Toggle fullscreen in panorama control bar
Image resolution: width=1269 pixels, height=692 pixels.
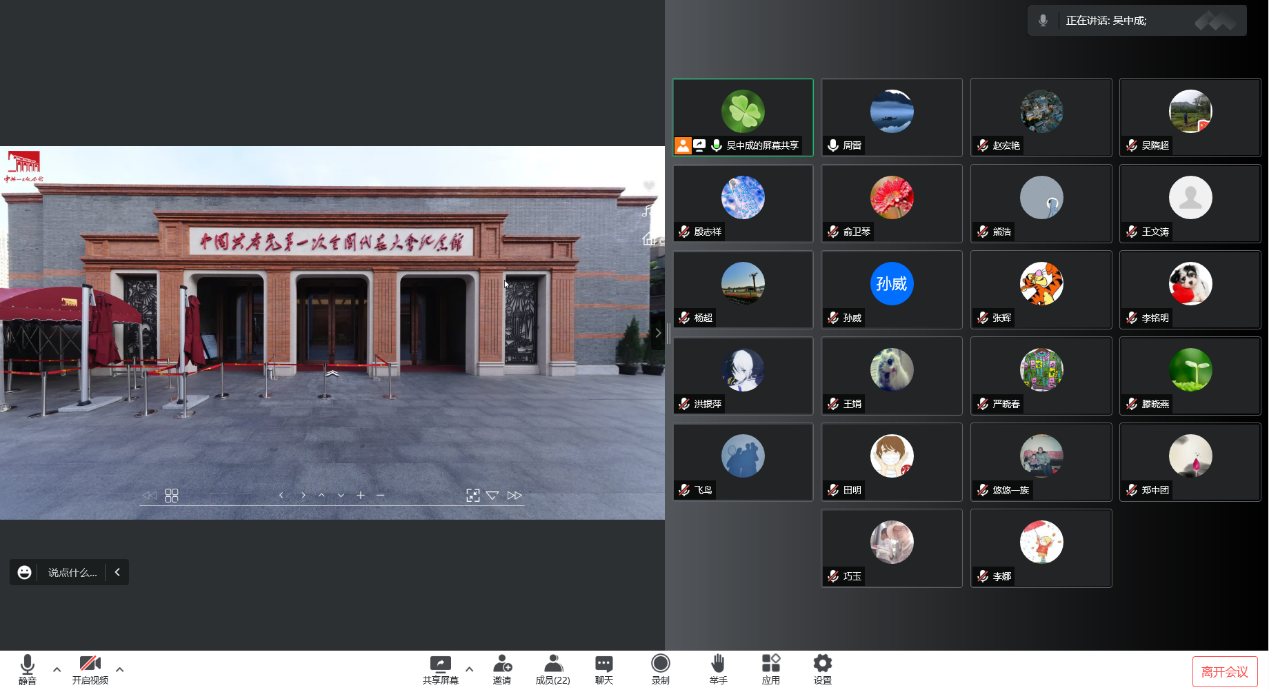click(473, 495)
